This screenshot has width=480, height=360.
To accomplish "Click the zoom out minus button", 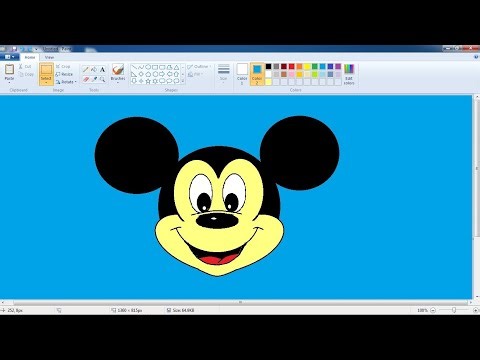I will tap(433, 310).
